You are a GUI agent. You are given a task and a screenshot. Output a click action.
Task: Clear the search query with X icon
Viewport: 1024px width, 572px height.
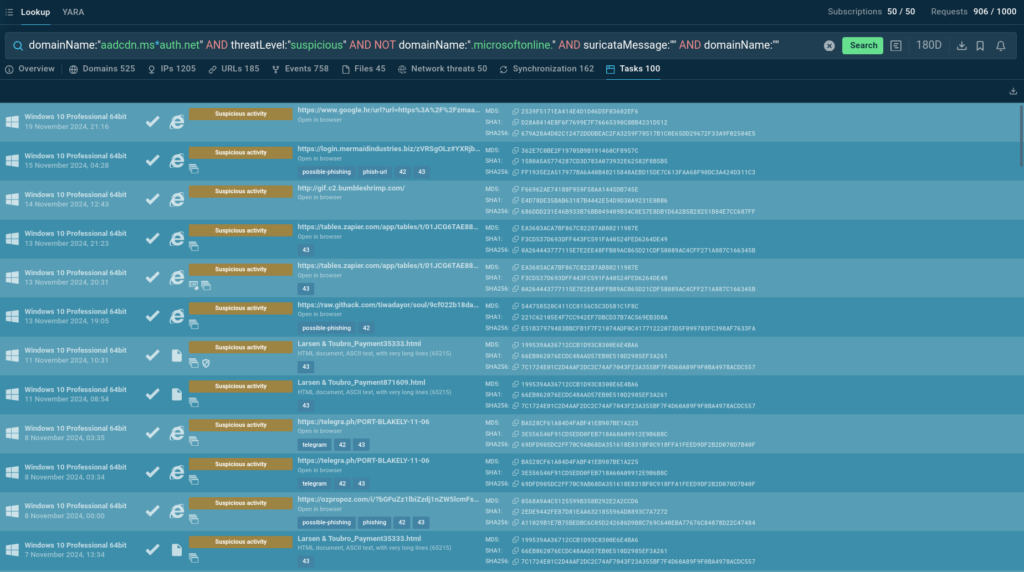[x=829, y=46]
